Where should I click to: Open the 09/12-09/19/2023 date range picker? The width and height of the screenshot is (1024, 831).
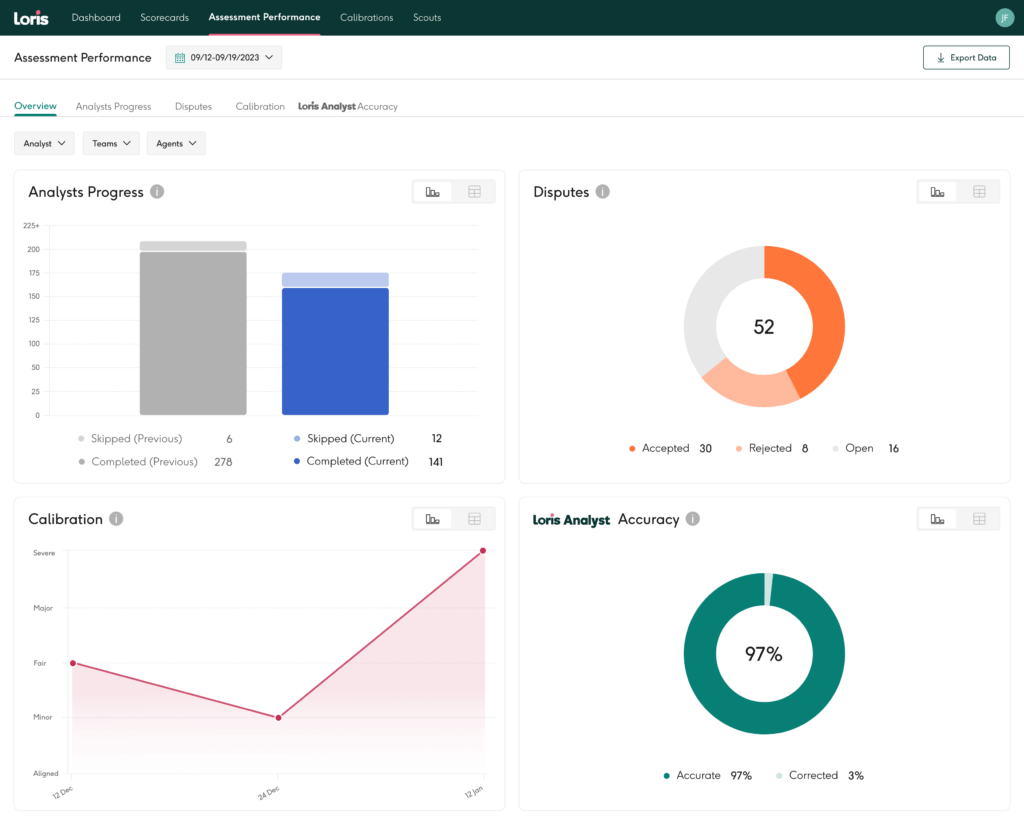coord(223,57)
